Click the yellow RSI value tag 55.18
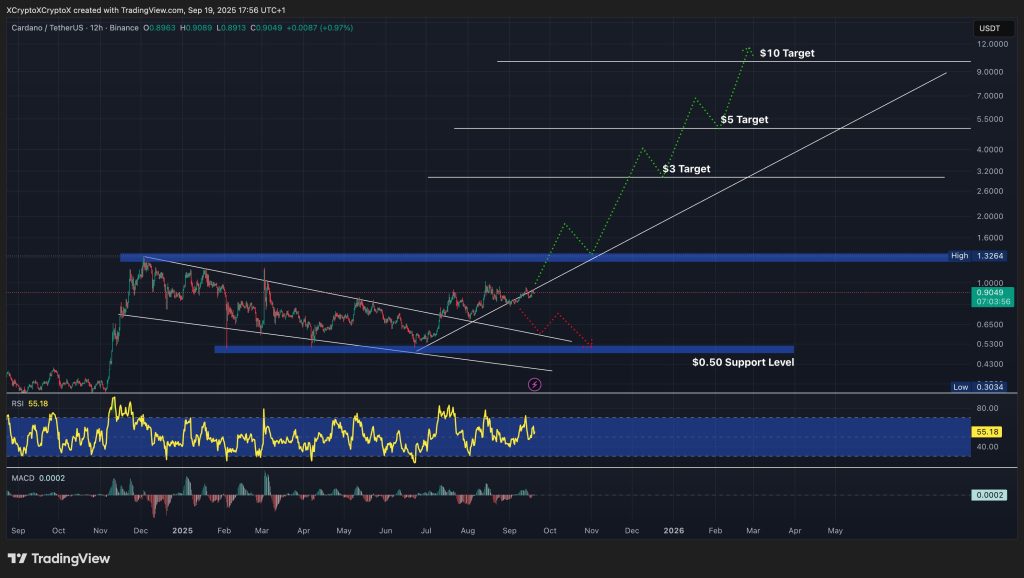 click(988, 428)
